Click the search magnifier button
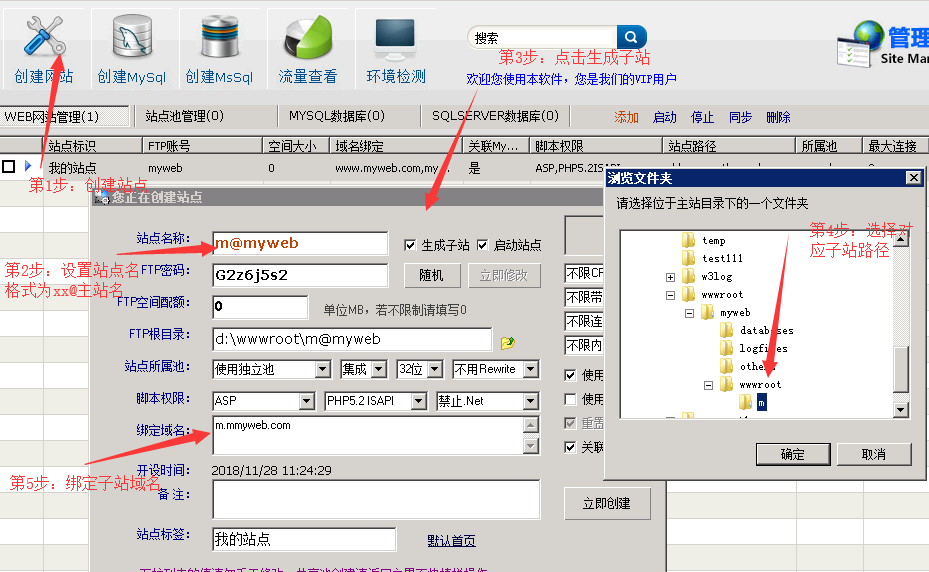The width and height of the screenshot is (929, 572). (632, 38)
